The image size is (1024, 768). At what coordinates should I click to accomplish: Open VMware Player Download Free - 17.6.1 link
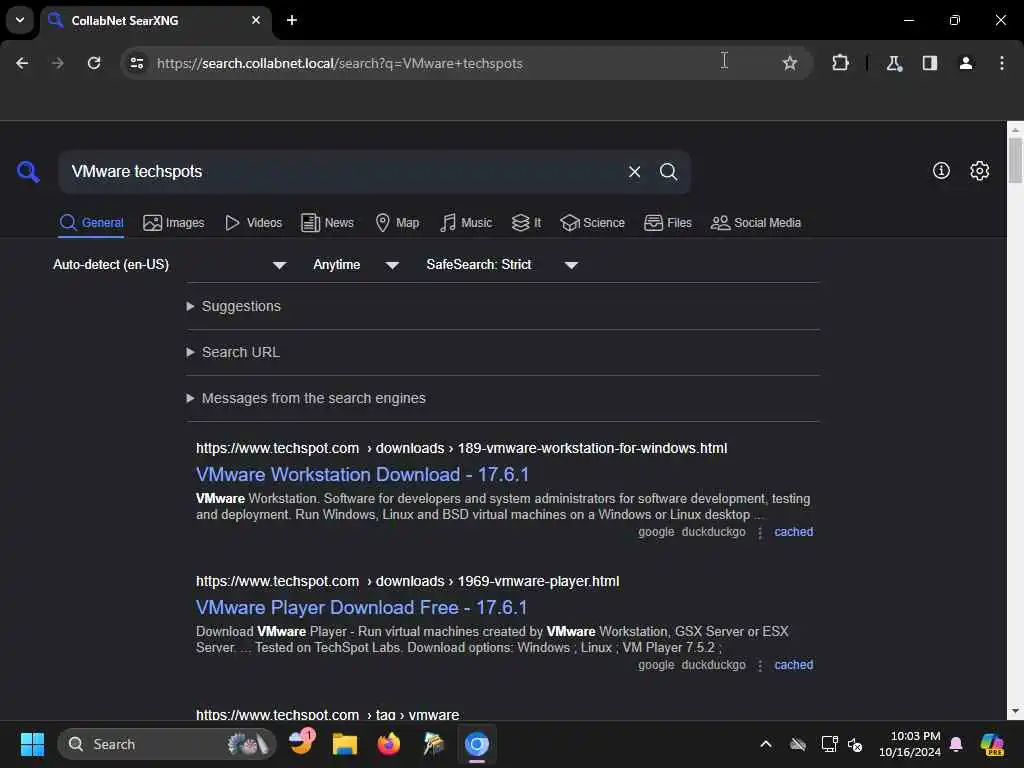tap(361, 608)
